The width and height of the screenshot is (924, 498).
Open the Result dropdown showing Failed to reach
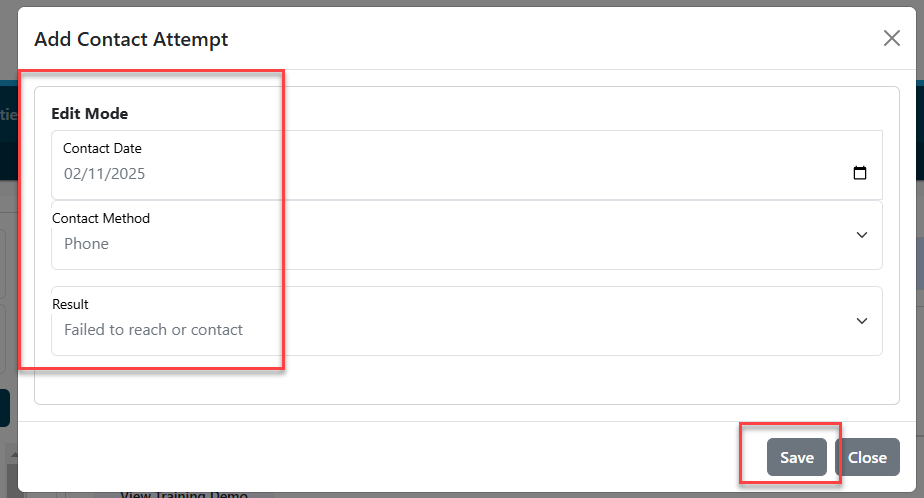pyautogui.click(x=467, y=321)
